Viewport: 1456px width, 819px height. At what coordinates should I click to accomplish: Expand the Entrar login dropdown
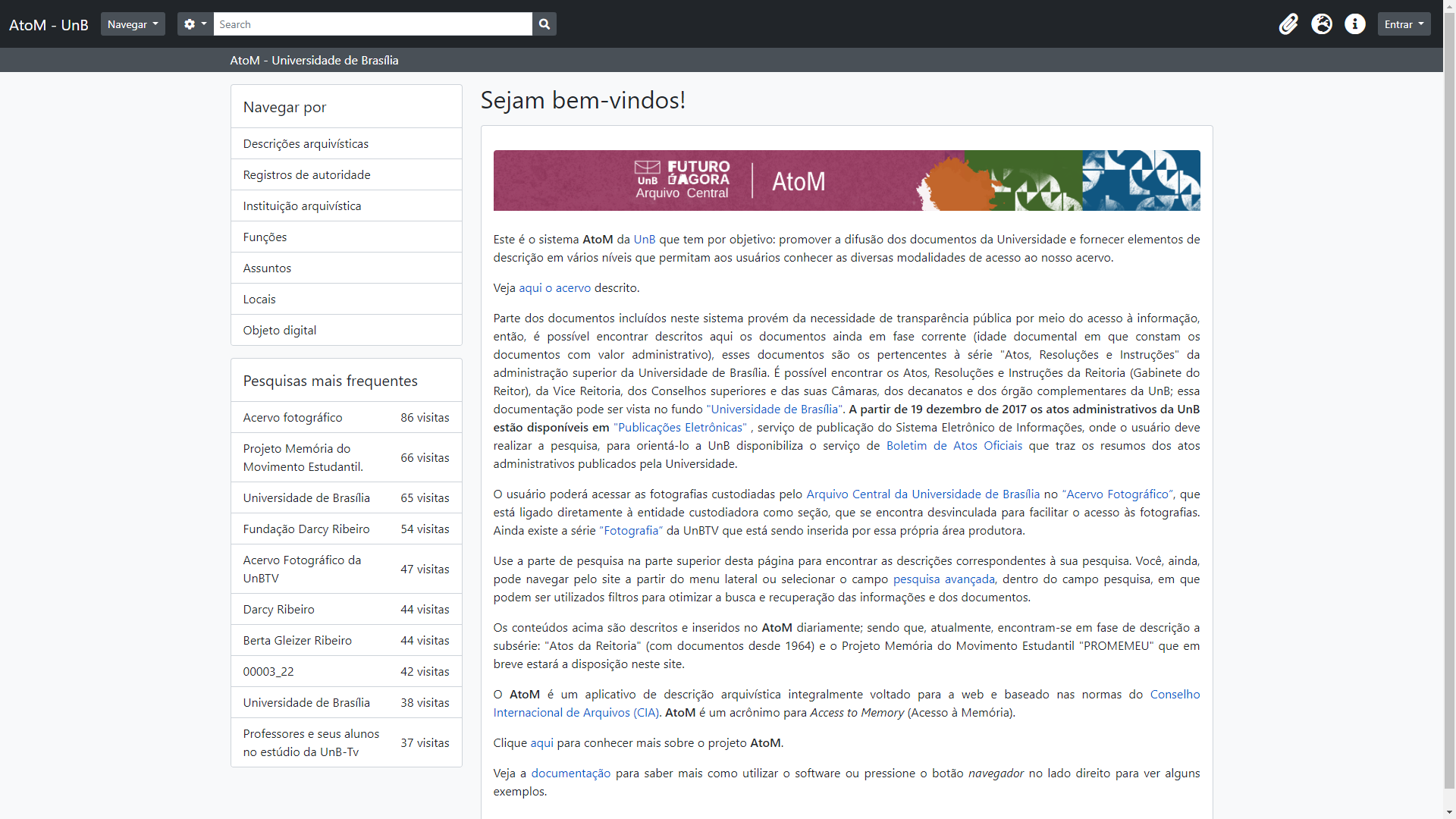1404,24
